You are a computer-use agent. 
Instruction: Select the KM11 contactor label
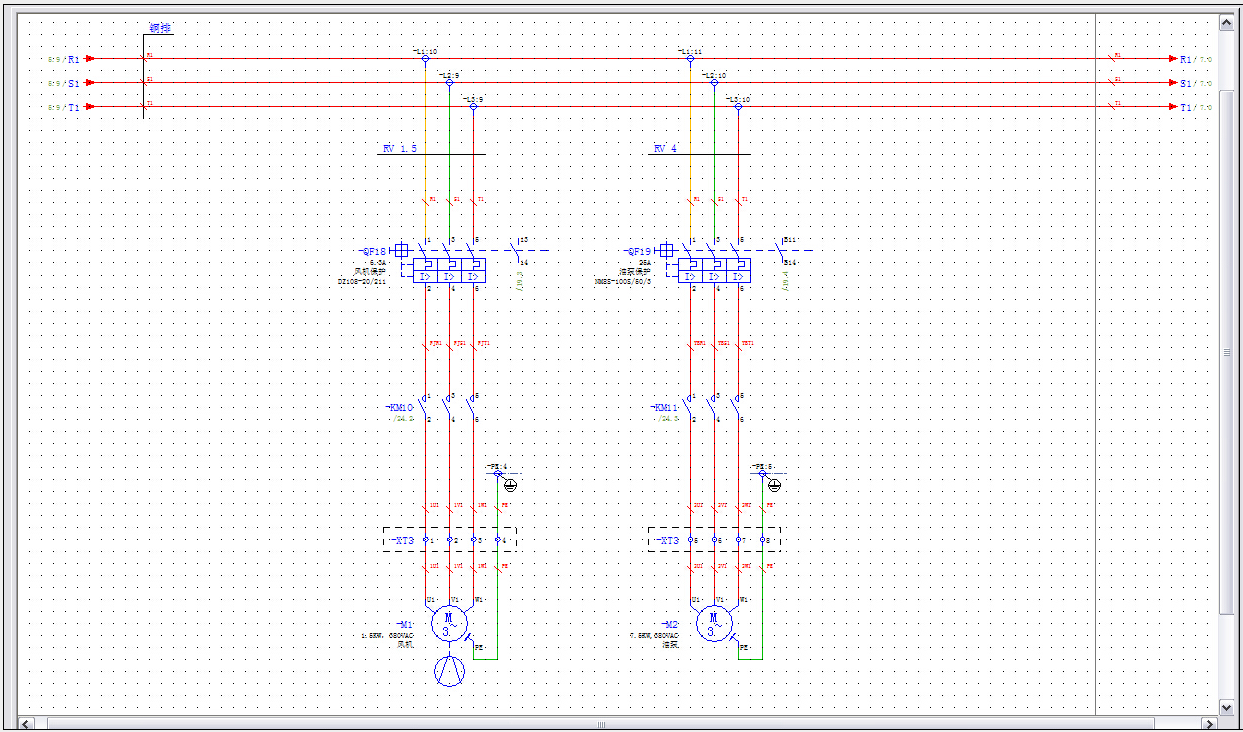point(665,408)
